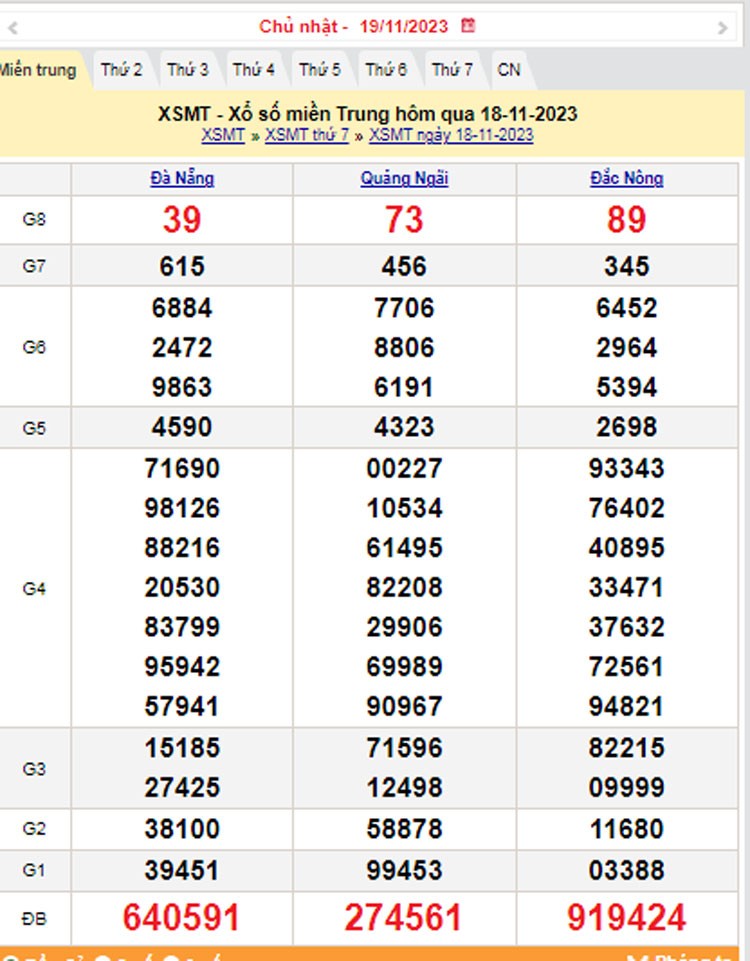Image resolution: width=750 pixels, height=961 pixels.
Task: Select G1 number 99453
Action: [404, 871]
